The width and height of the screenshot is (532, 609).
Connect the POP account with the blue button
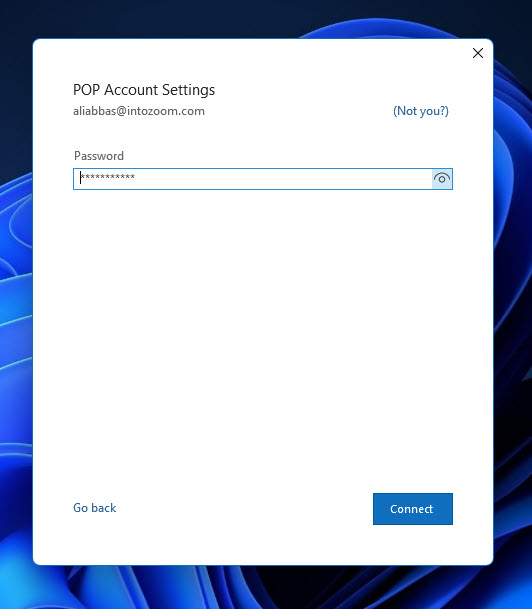click(x=413, y=509)
